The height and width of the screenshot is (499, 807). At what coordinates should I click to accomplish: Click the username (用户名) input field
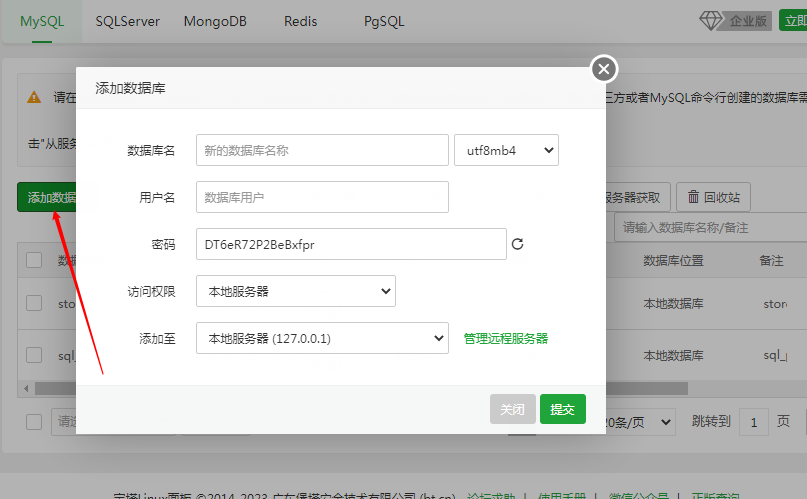[x=322, y=197]
